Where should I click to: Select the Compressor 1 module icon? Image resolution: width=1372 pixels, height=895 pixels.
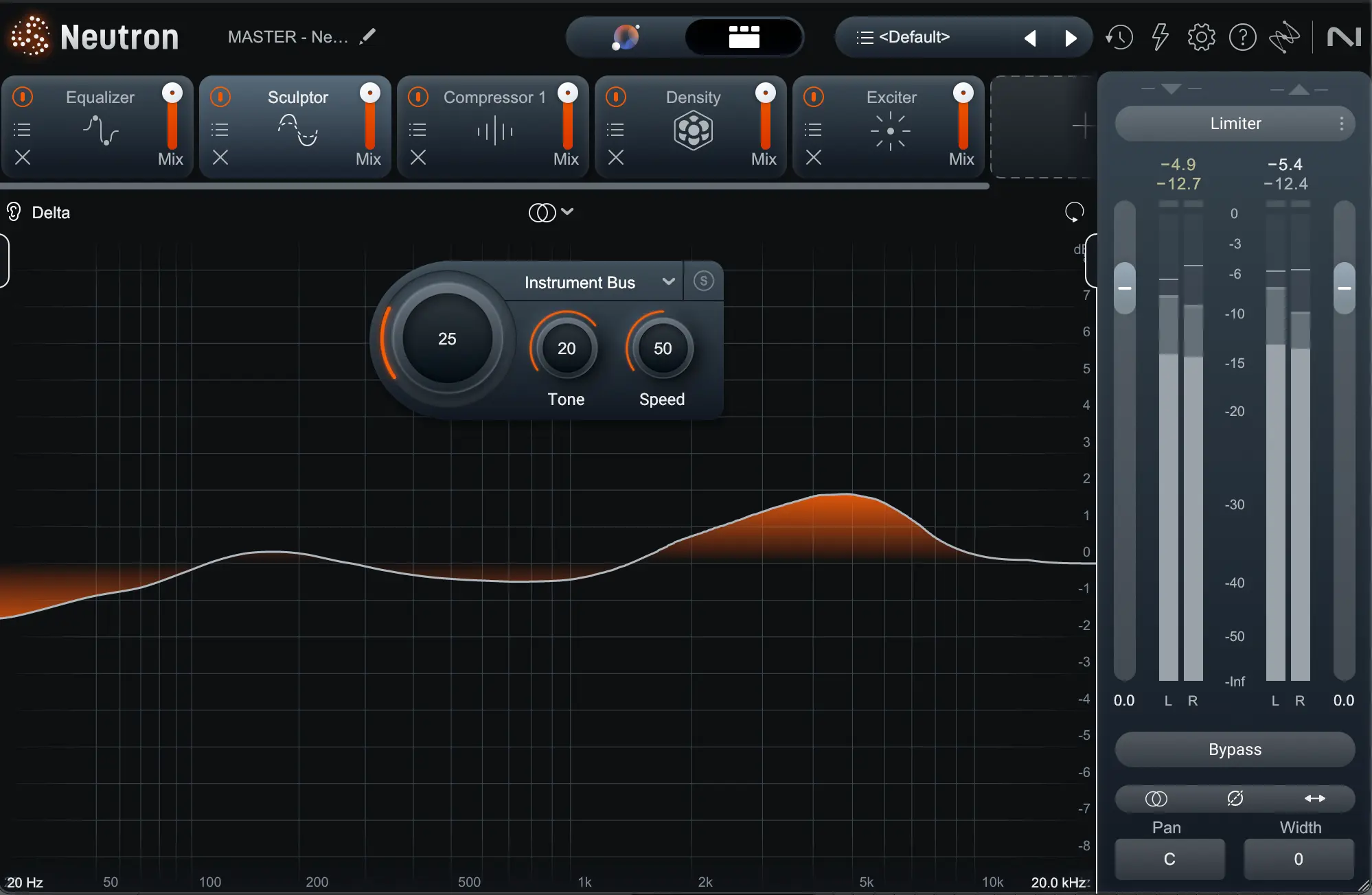495,130
